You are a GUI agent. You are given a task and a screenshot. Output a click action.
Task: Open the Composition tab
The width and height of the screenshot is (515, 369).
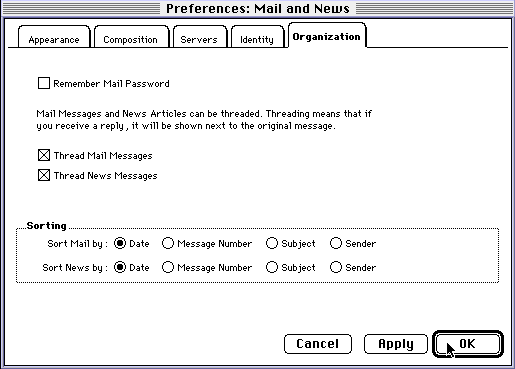tap(132, 37)
